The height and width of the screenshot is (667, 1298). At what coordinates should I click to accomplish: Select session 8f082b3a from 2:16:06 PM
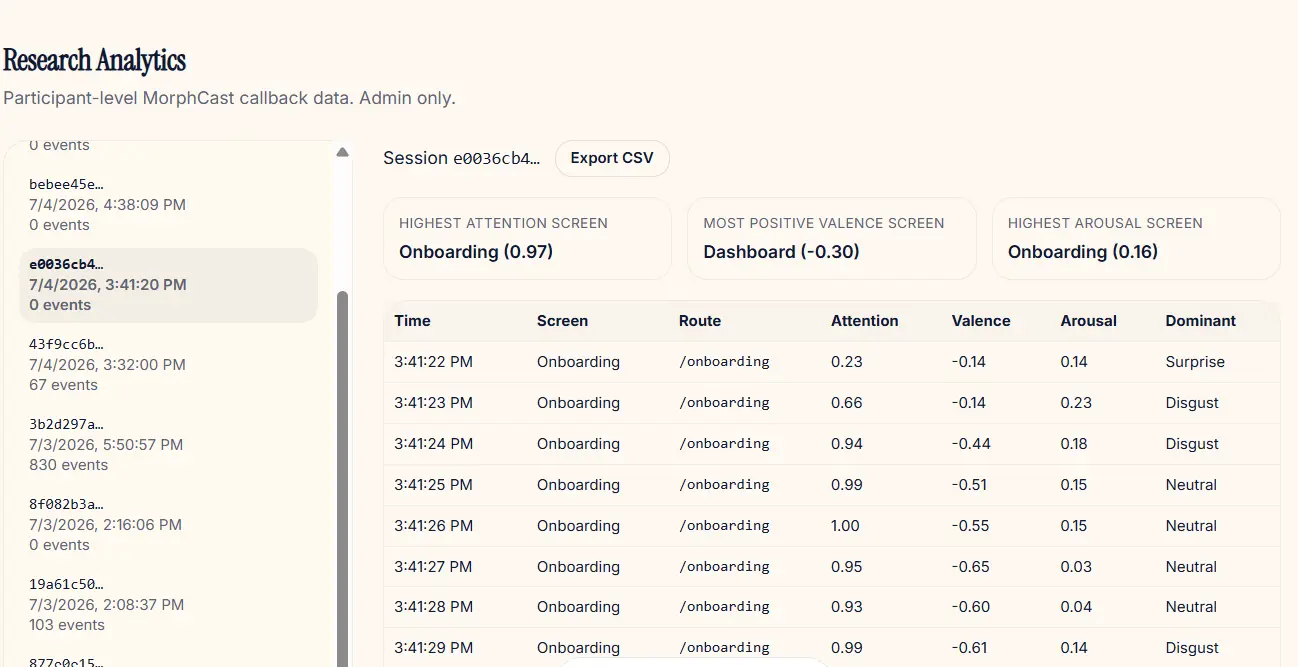(168, 525)
